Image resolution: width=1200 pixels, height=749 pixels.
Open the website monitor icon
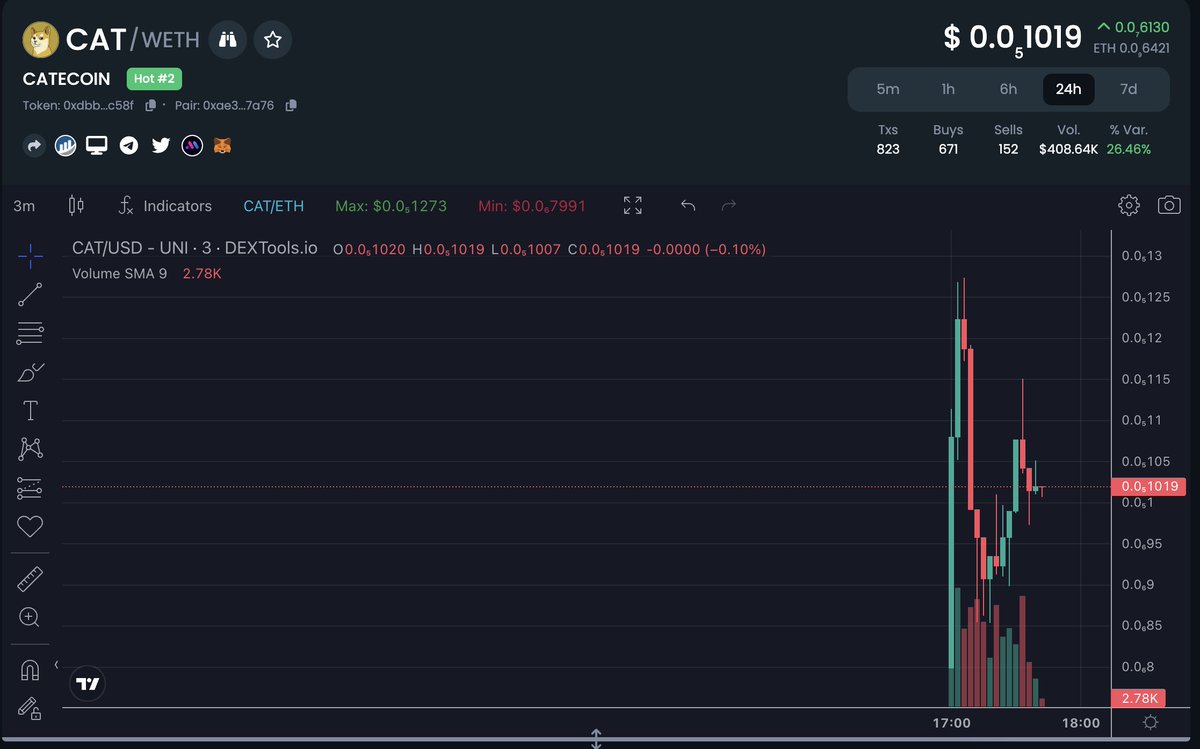(97, 146)
